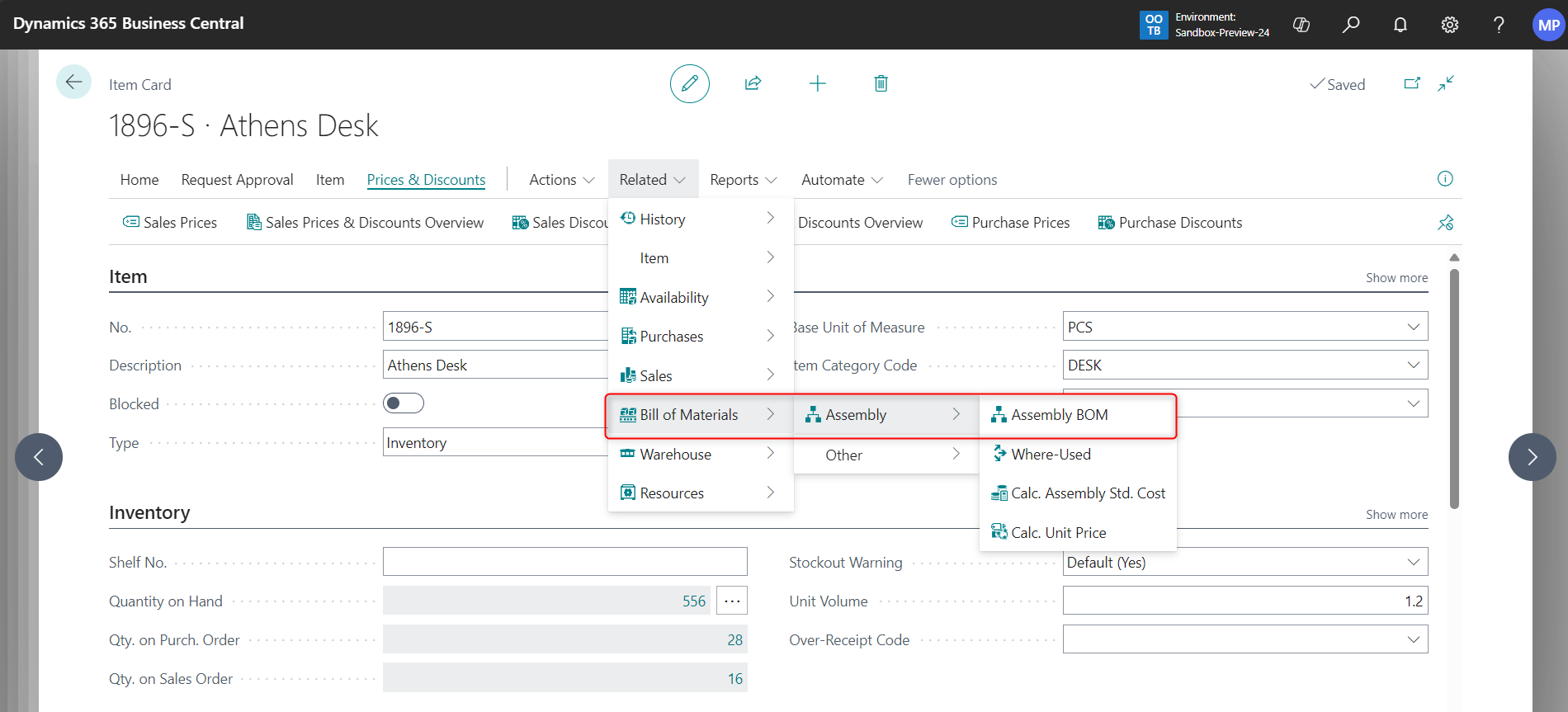Screen dimensions: 1568x712
Task: Open notifications bell
Action: (x=1400, y=25)
